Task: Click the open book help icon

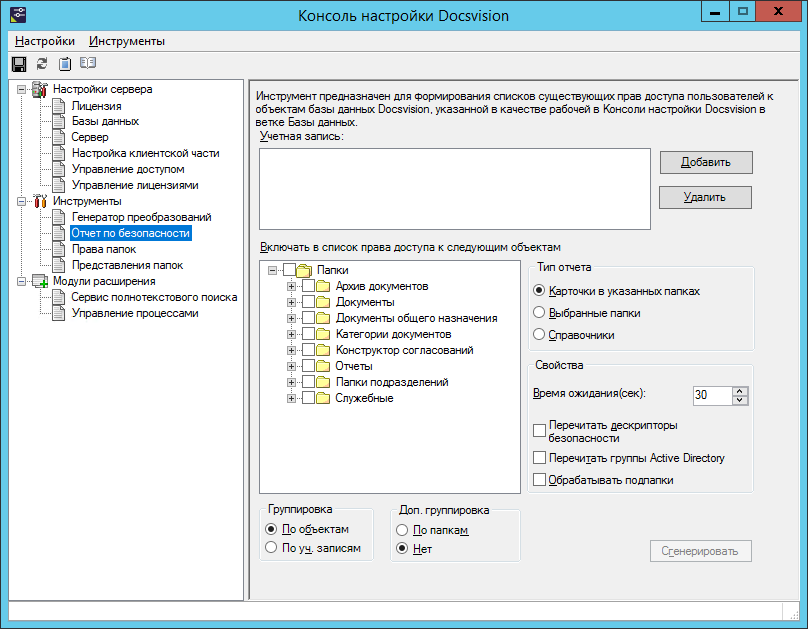Action: click(x=88, y=64)
